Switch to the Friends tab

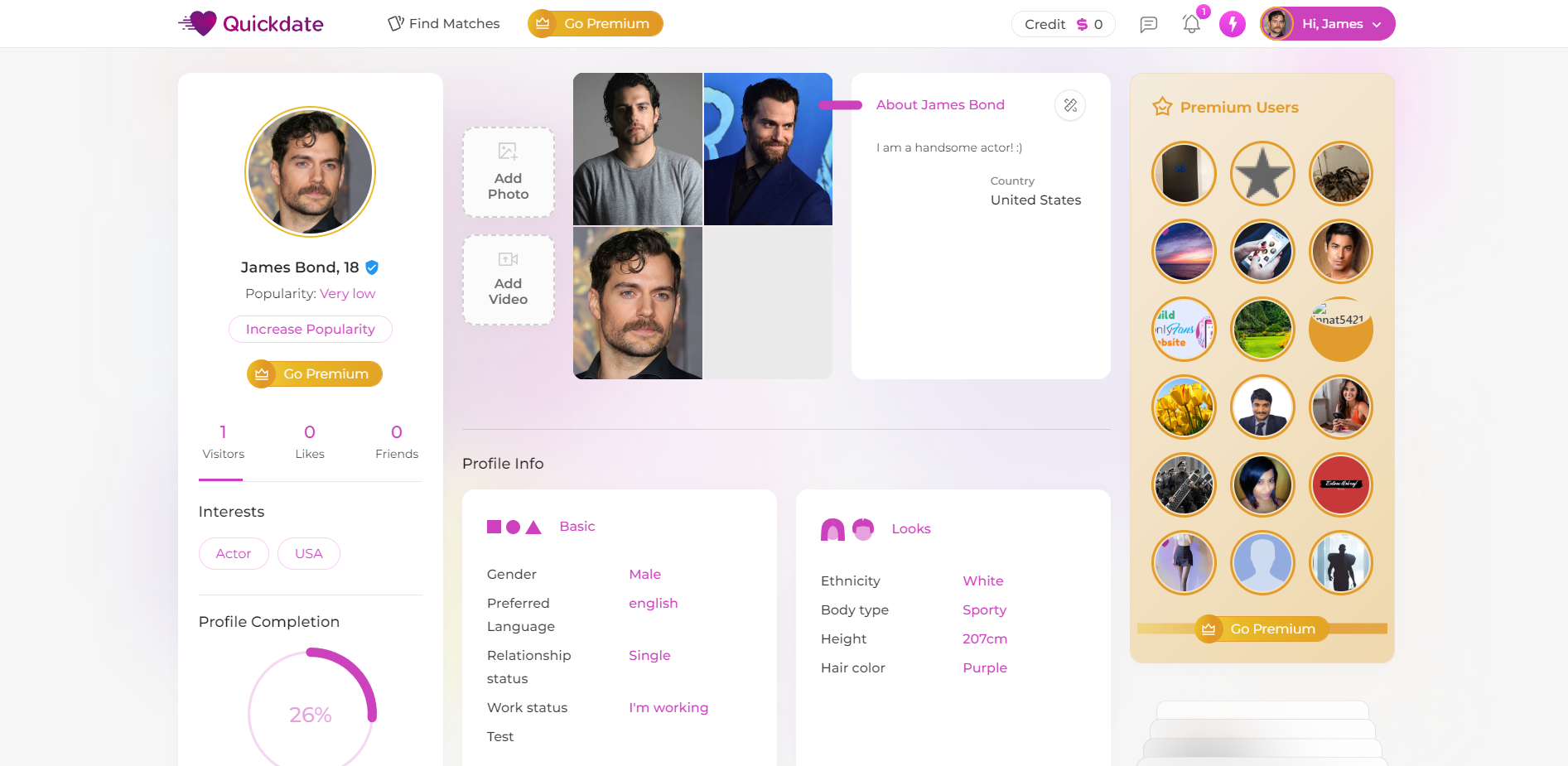[397, 442]
